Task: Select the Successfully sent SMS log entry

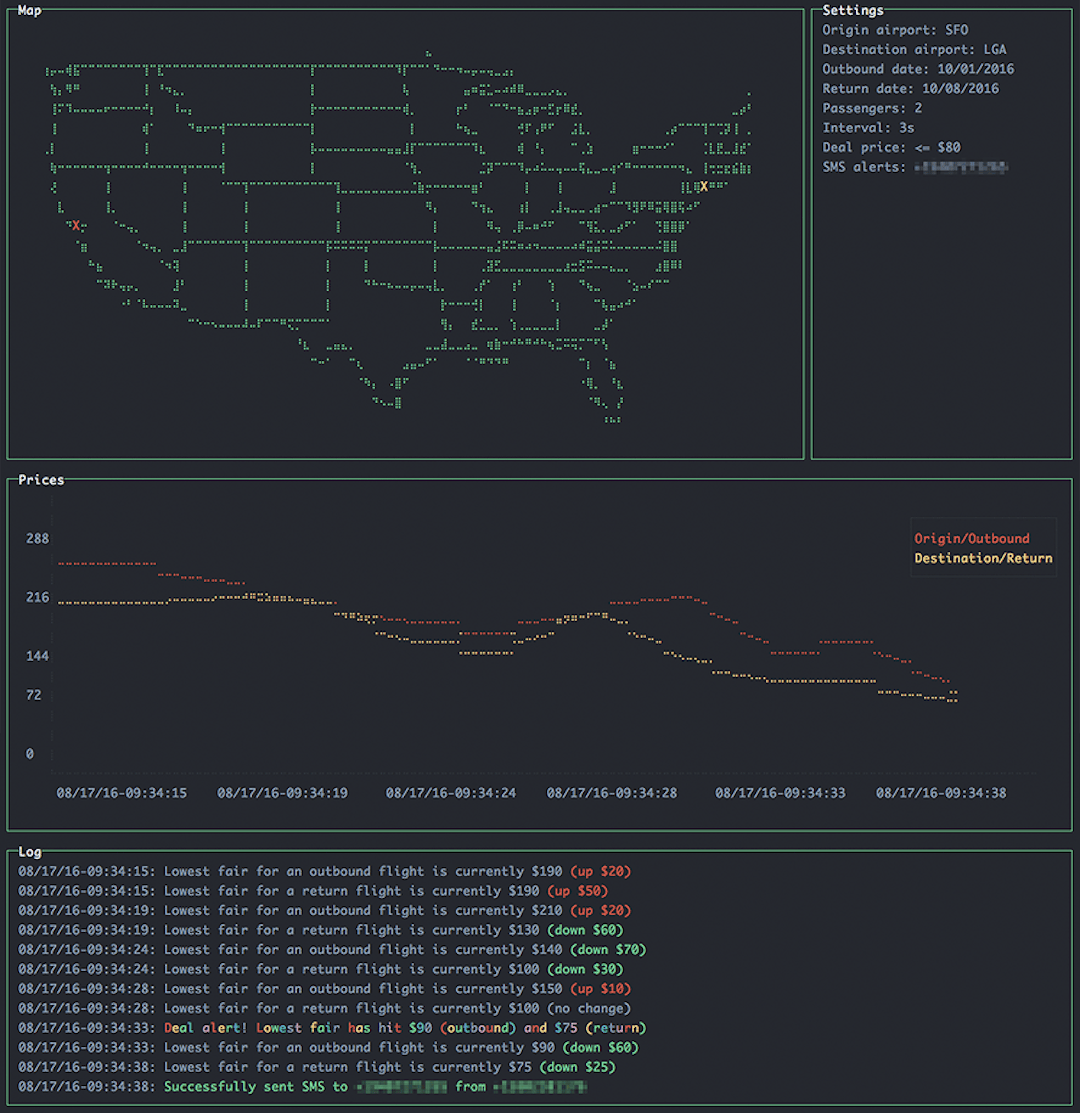Action: tap(302, 1087)
